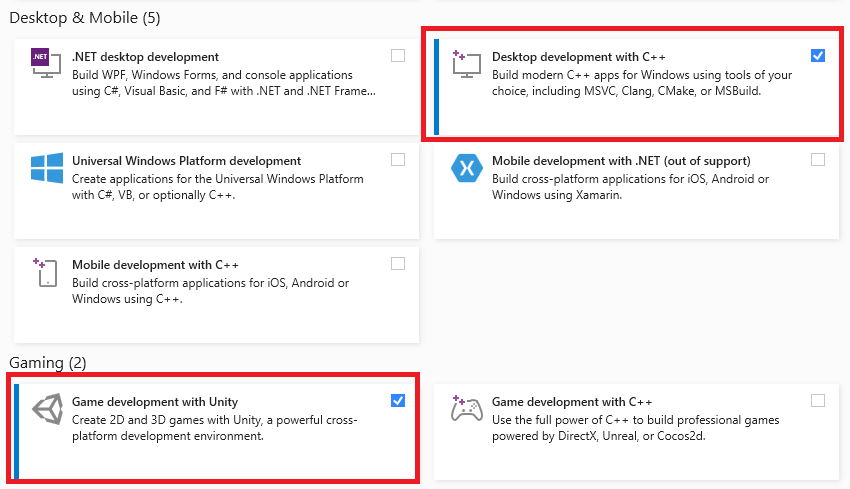Click description 'Use the full power of C++'

(635, 428)
